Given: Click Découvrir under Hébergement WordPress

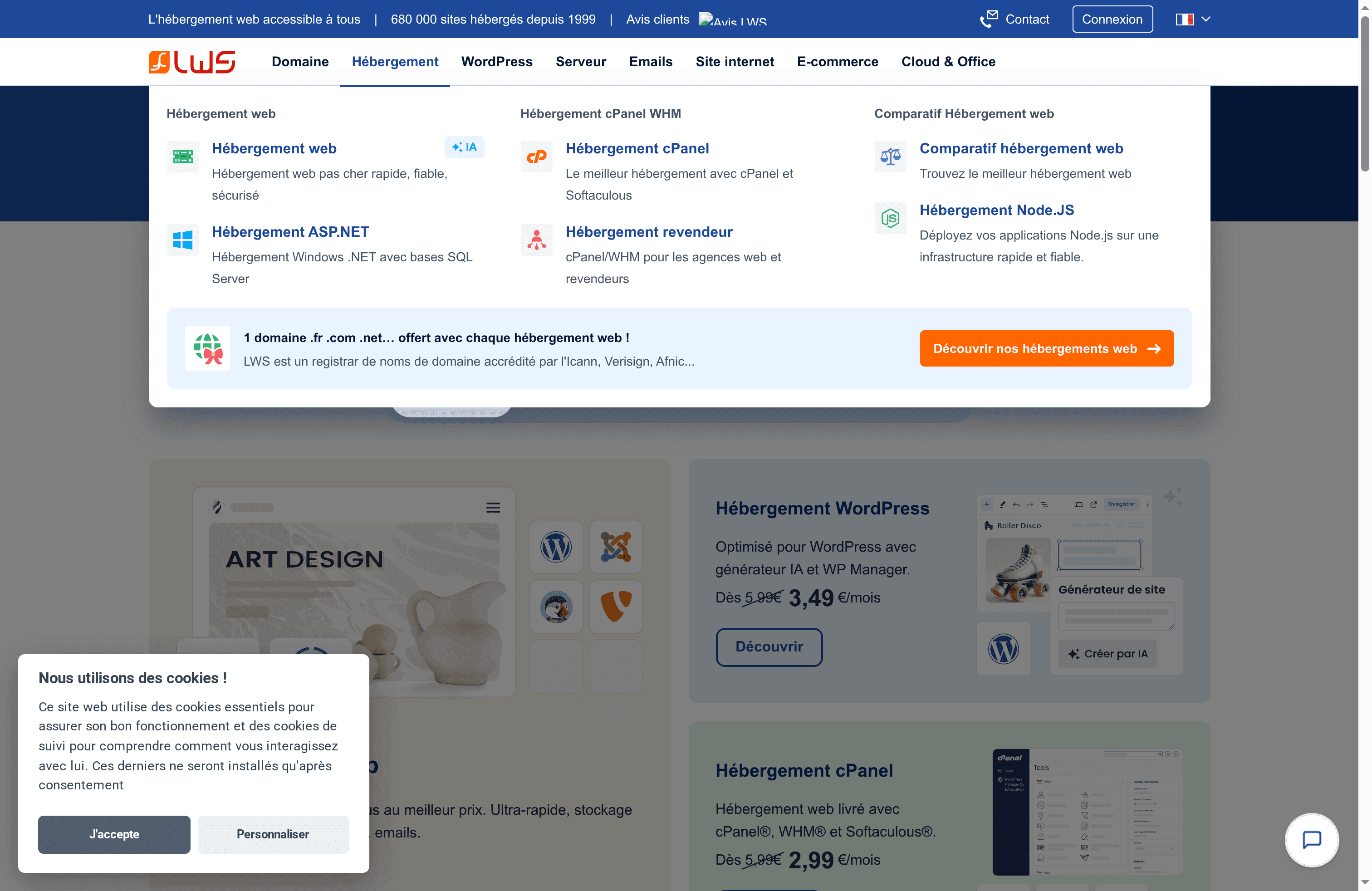Looking at the screenshot, I should click(769, 646).
